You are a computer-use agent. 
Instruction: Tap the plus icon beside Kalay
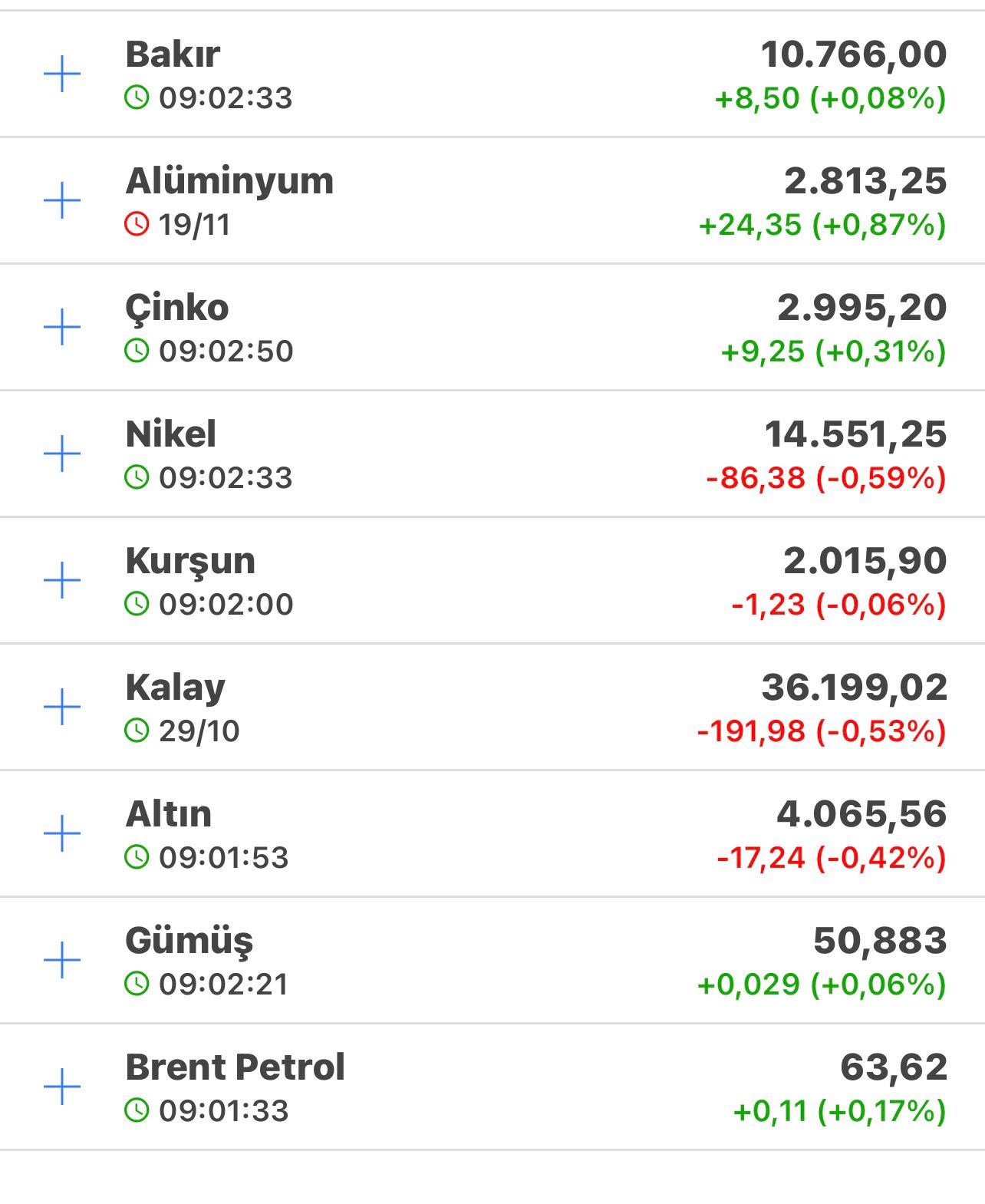point(62,707)
